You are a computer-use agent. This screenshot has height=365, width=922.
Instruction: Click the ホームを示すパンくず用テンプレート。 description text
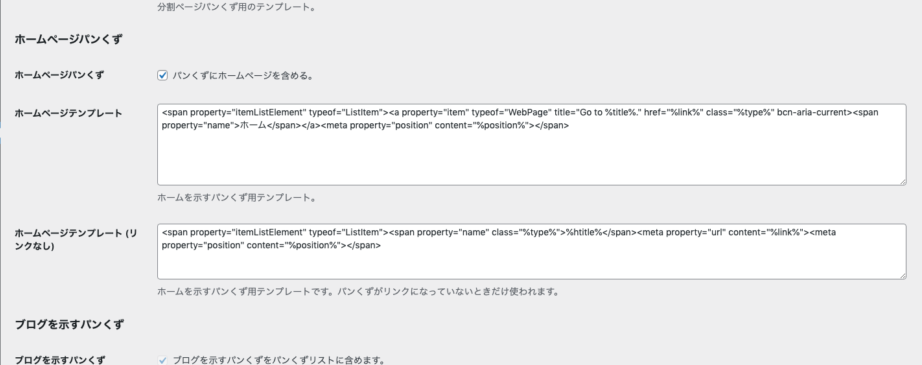pos(237,197)
